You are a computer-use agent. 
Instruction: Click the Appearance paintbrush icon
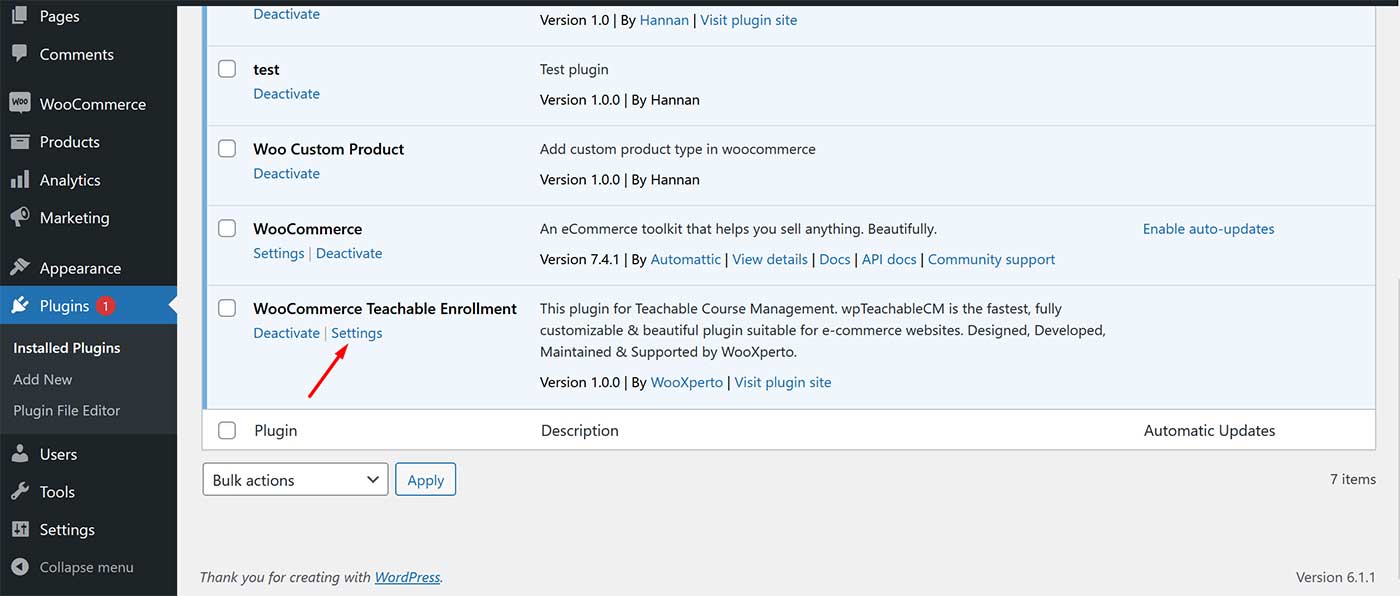pos(19,268)
